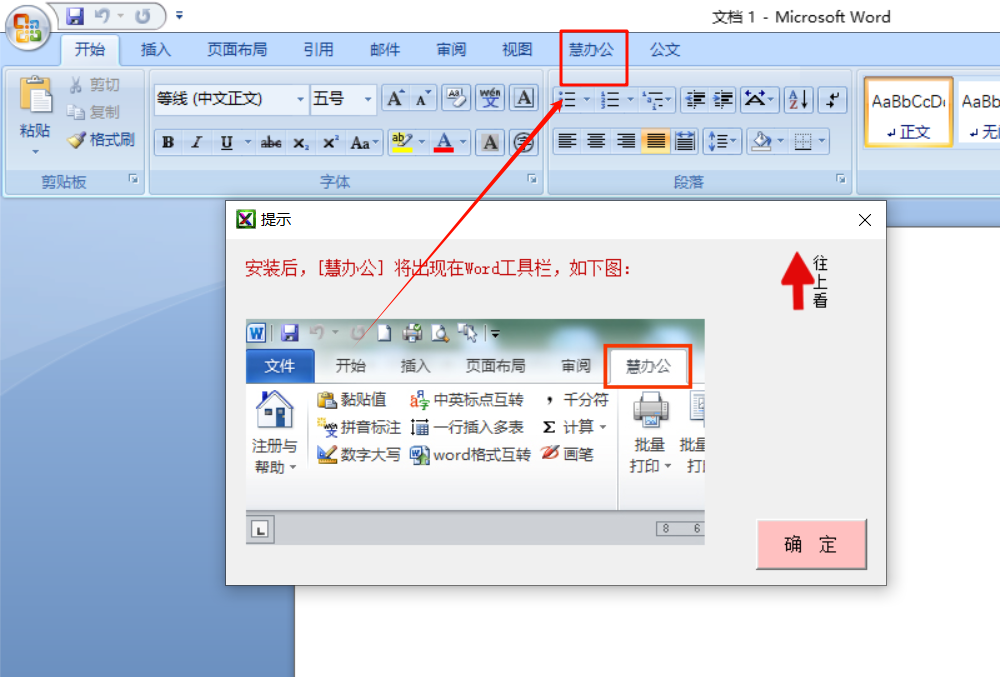1000x677 pixels.
Task: Switch to the 慧办公 ribbon tab
Action: (x=591, y=49)
